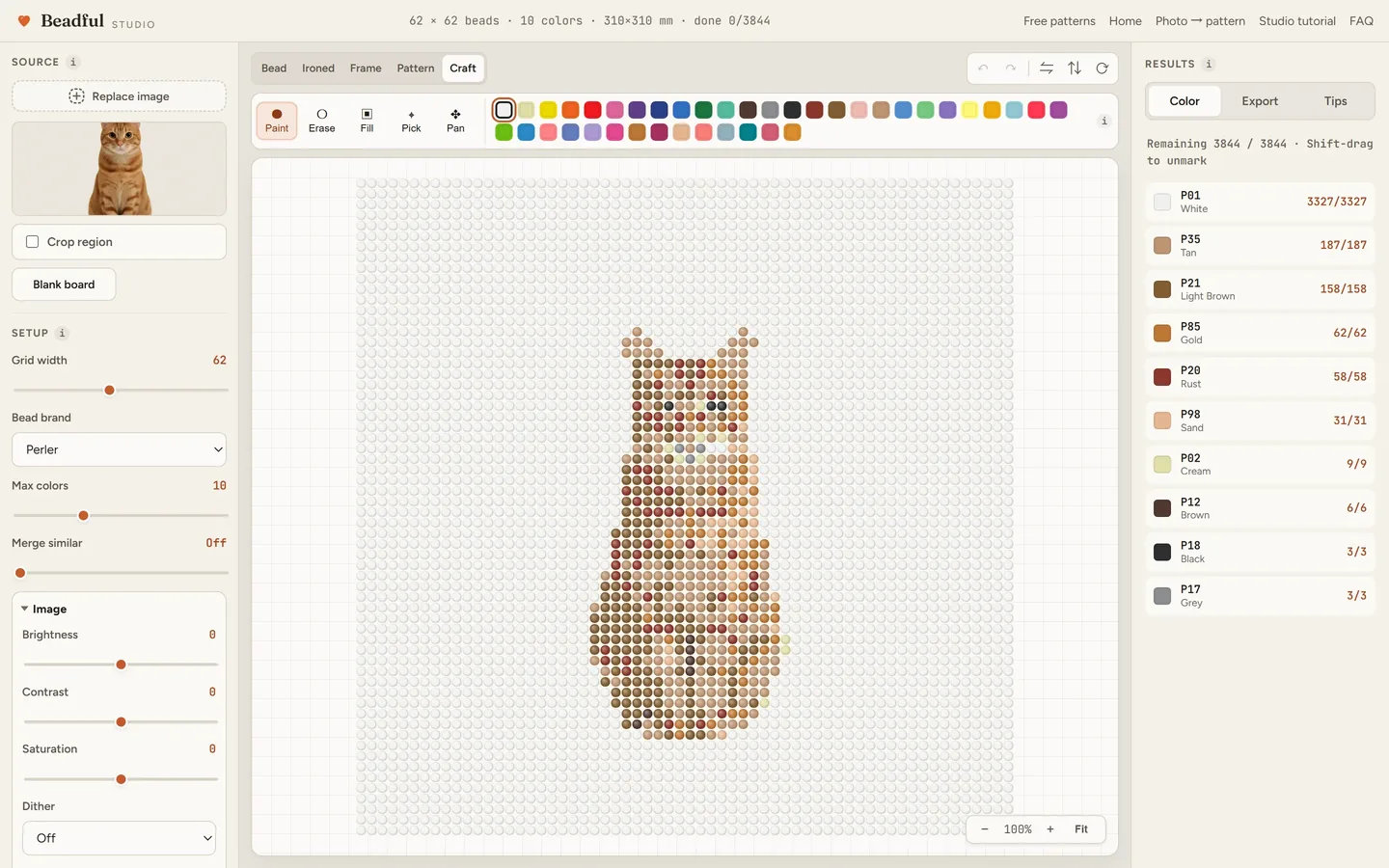Open the Free patterns link

pos(1059,21)
